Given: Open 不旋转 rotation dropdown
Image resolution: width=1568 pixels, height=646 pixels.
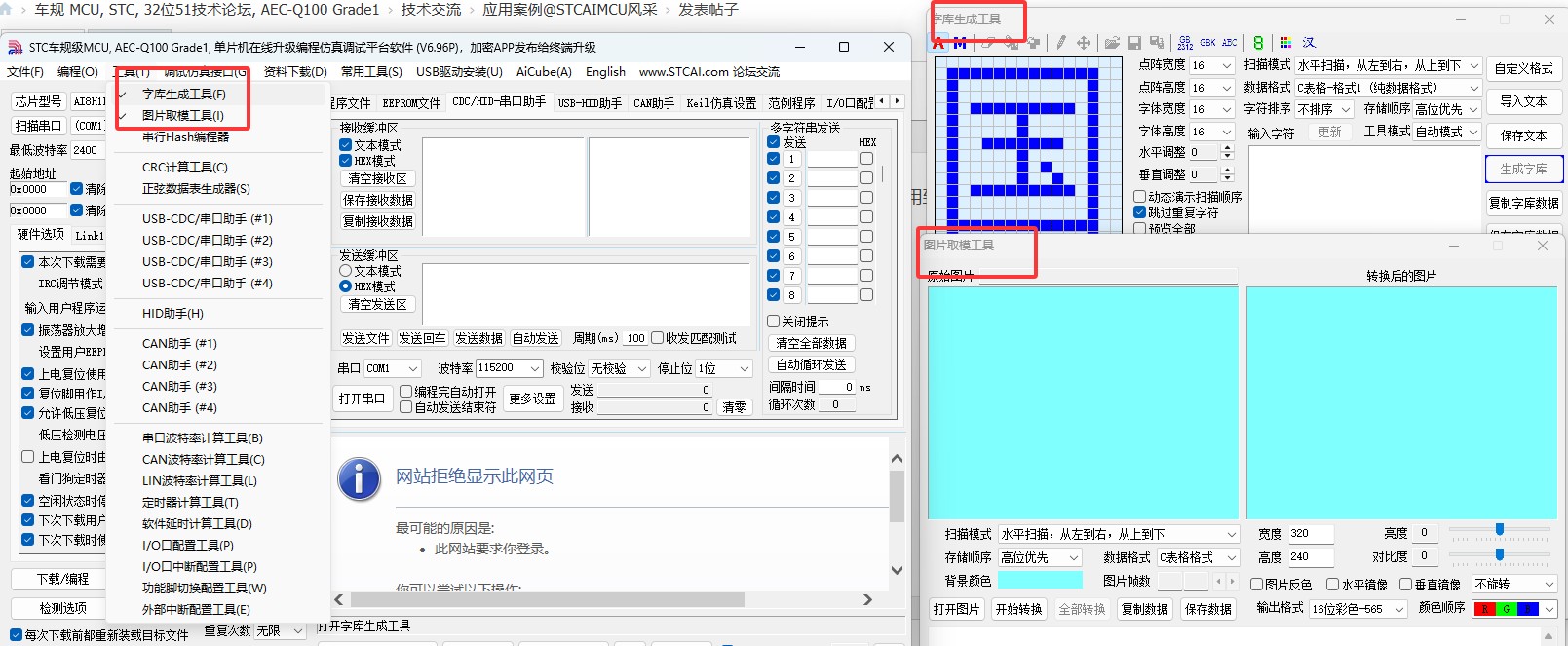Looking at the screenshot, I should (1514, 584).
